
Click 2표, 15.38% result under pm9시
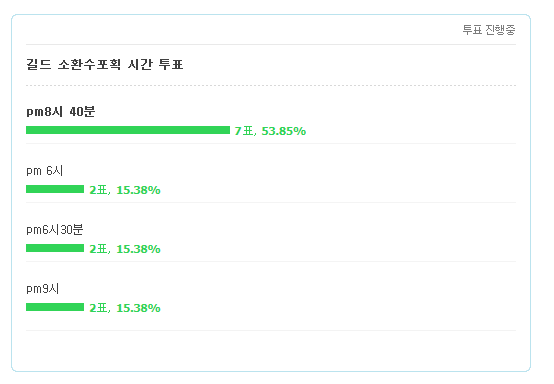coord(125,308)
